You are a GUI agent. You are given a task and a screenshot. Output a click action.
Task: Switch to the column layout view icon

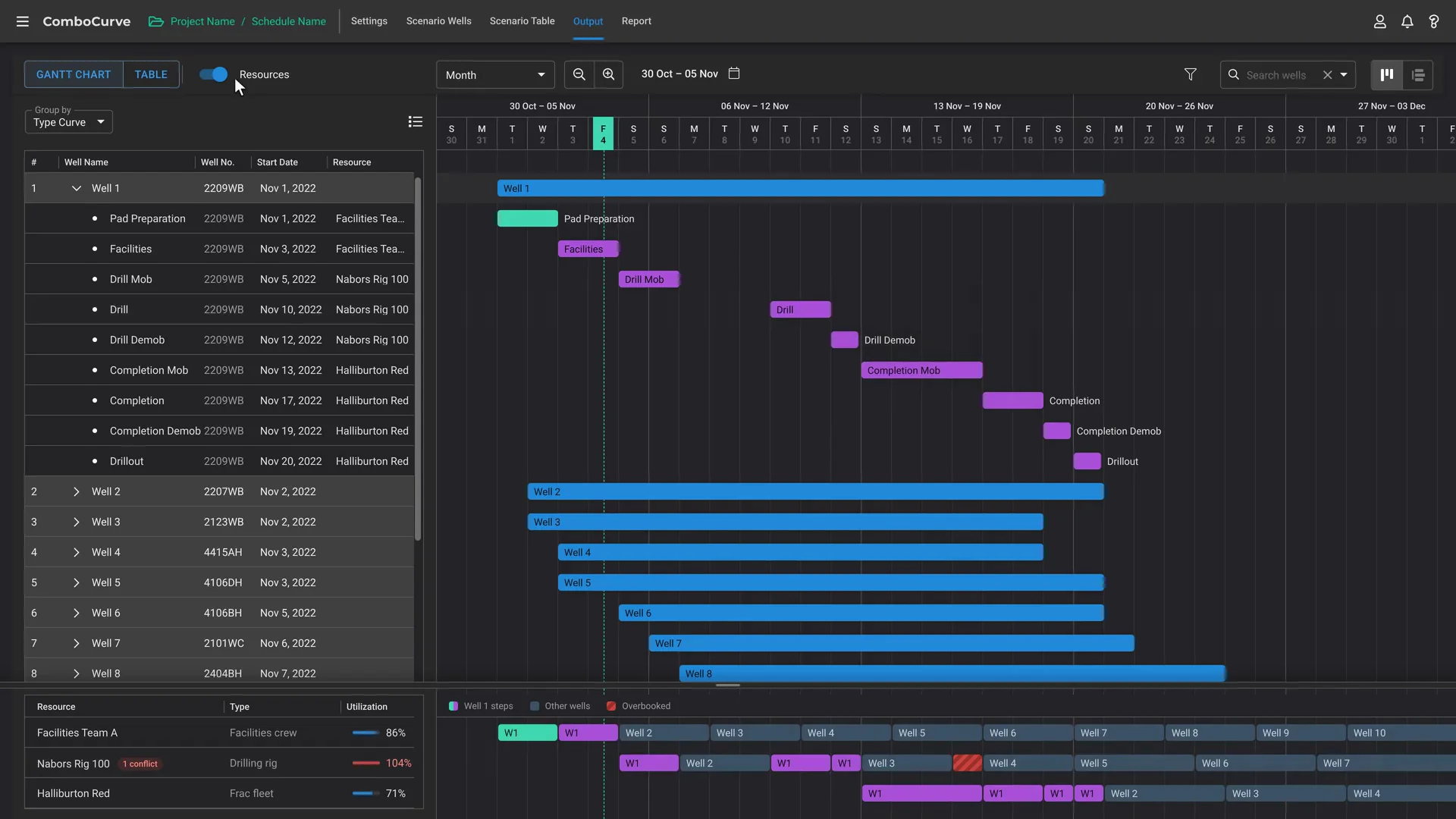(x=1387, y=74)
